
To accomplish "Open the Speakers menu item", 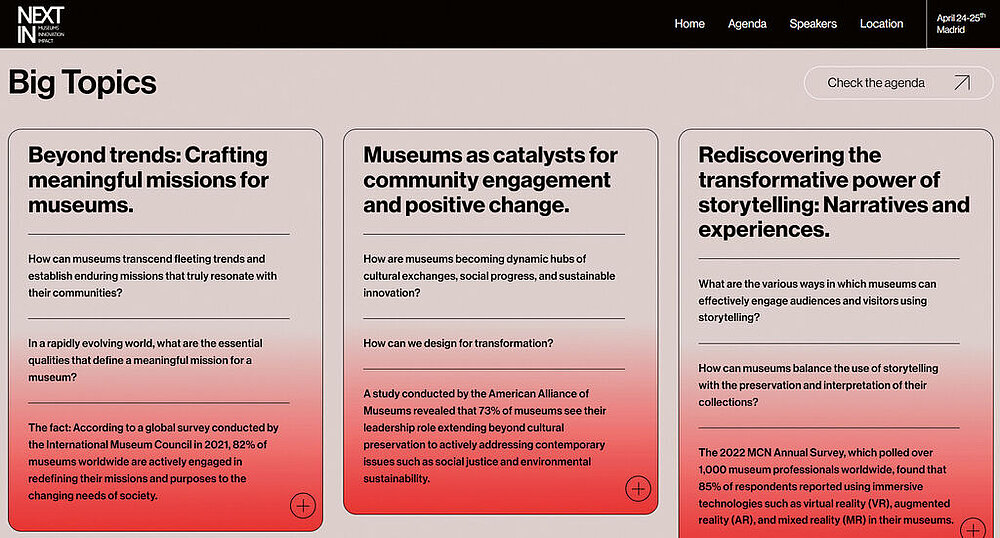I will click(812, 24).
